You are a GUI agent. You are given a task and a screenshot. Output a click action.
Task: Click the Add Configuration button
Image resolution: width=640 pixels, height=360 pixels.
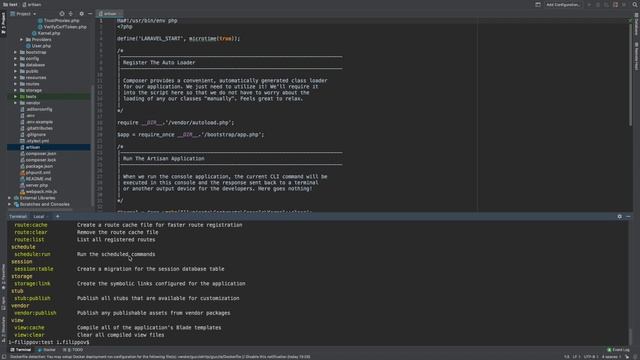pos(562,4)
